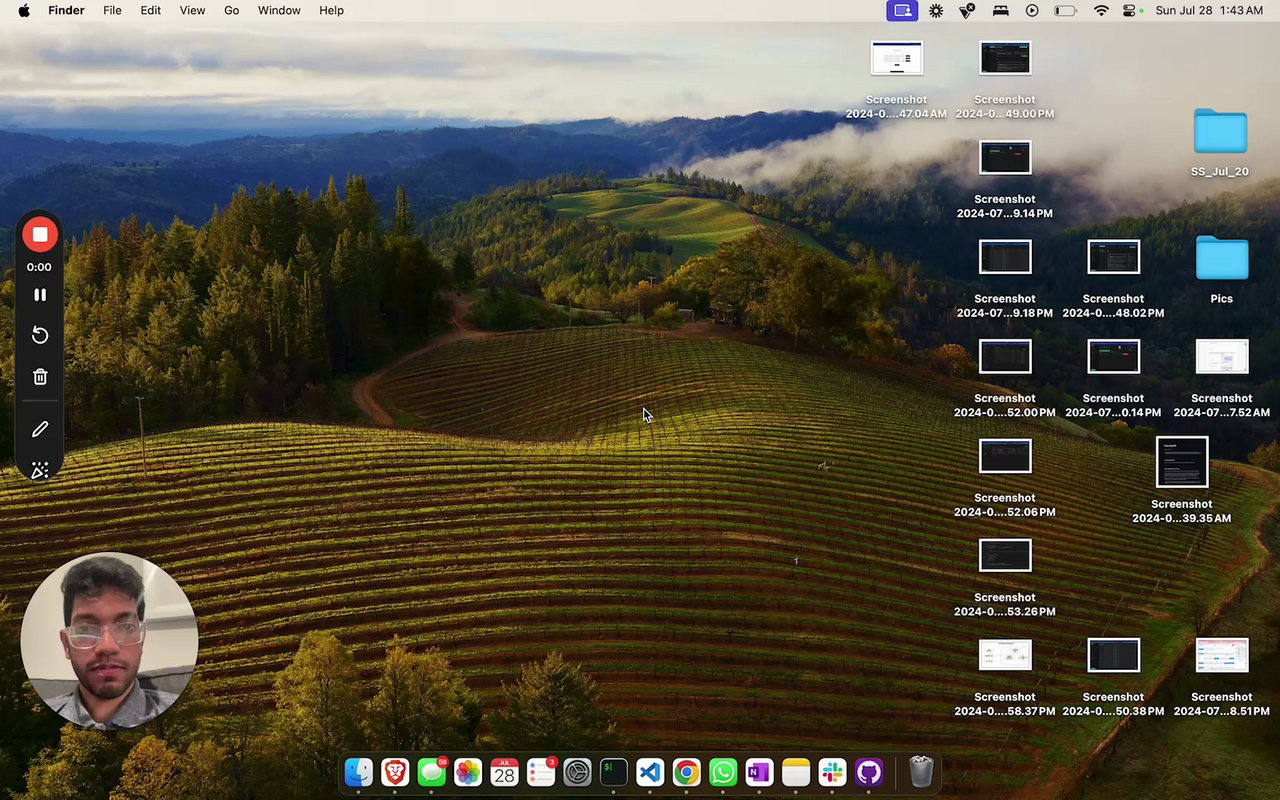The height and width of the screenshot is (800, 1280).
Task: Open the Apple menu
Action: (24, 10)
